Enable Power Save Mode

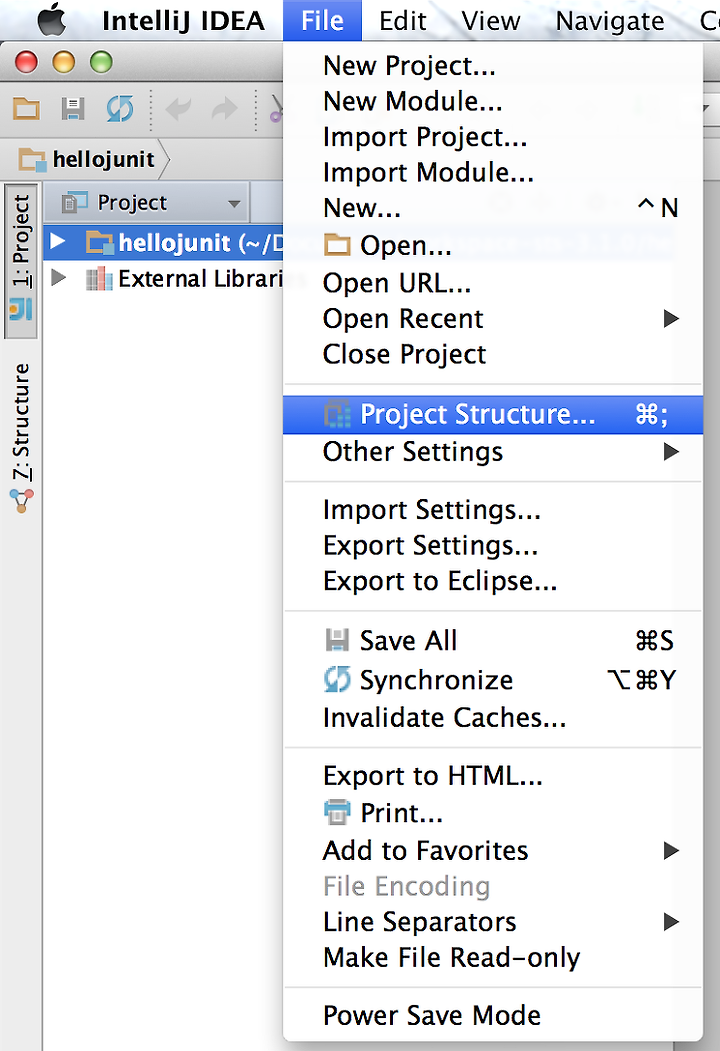point(431,1015)
